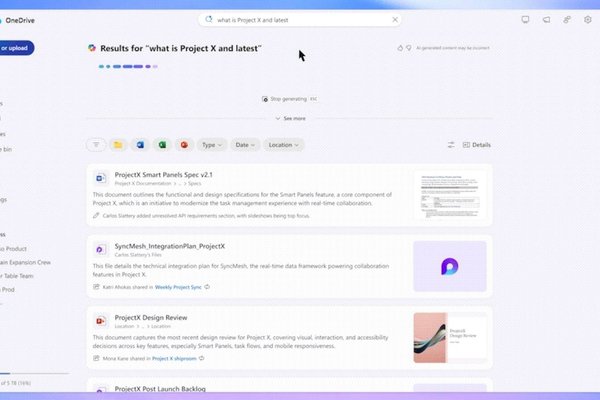Open the settings gear icon

point(588,20)
